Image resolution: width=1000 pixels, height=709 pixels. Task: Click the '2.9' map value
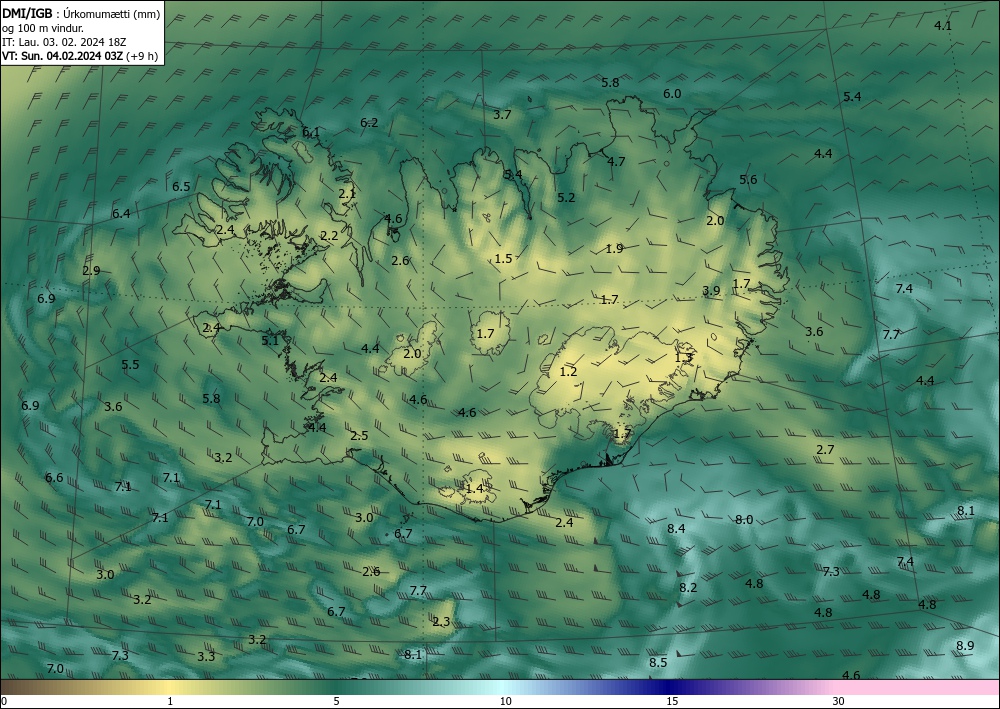pyautogui.click(x=91, y=270)
